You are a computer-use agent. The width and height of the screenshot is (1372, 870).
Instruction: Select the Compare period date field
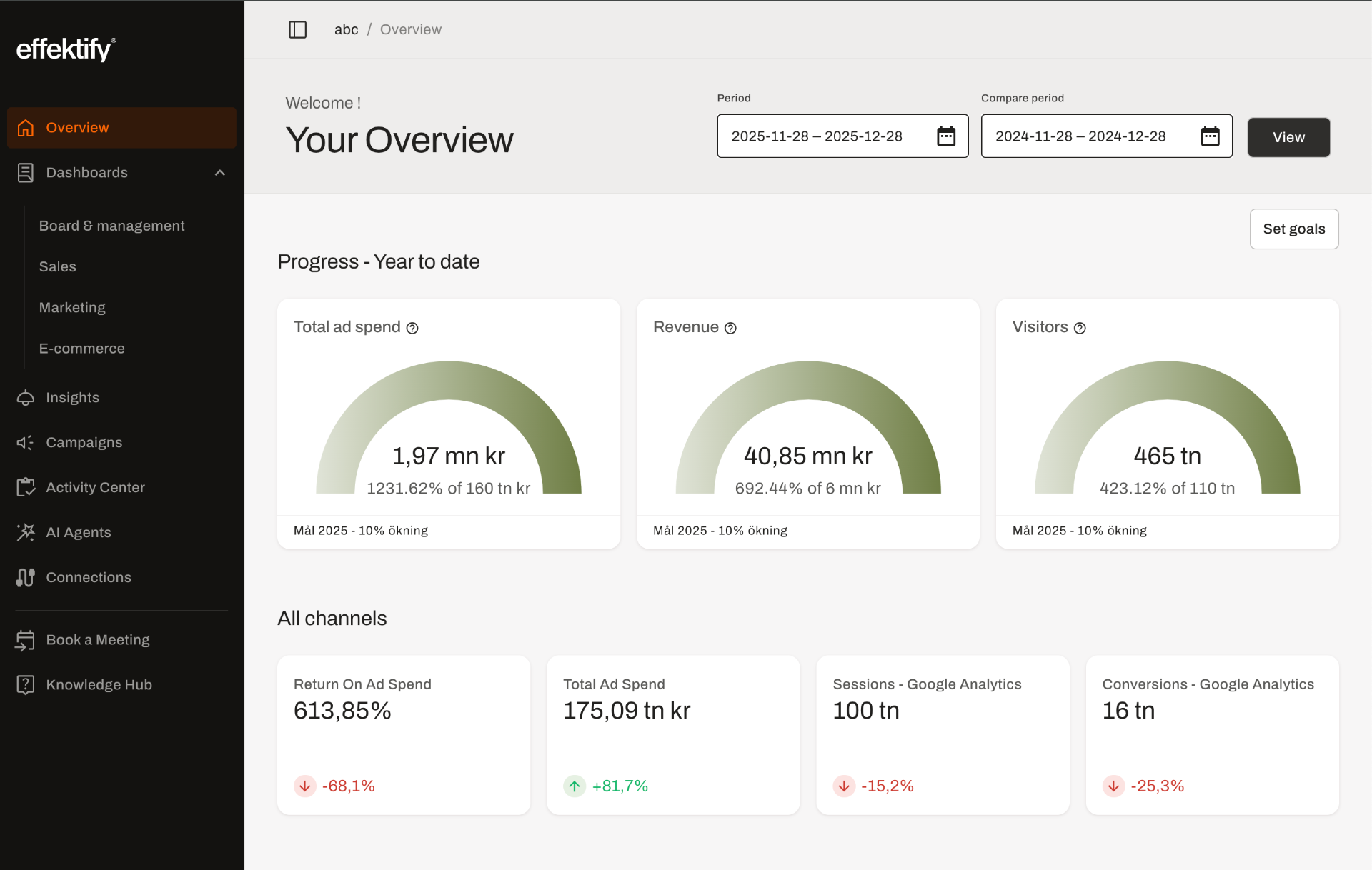coord(1080,136)
